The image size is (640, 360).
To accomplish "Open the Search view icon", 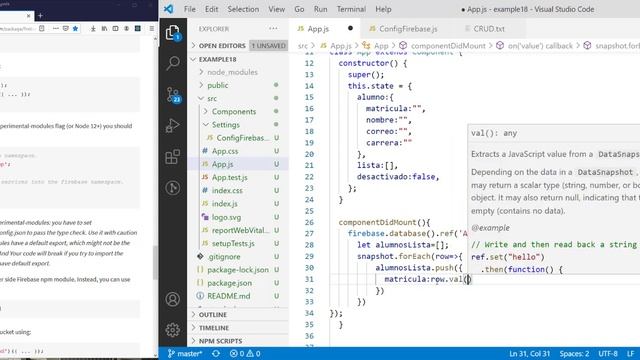I will pyautogui.click(x=173, y=63).
